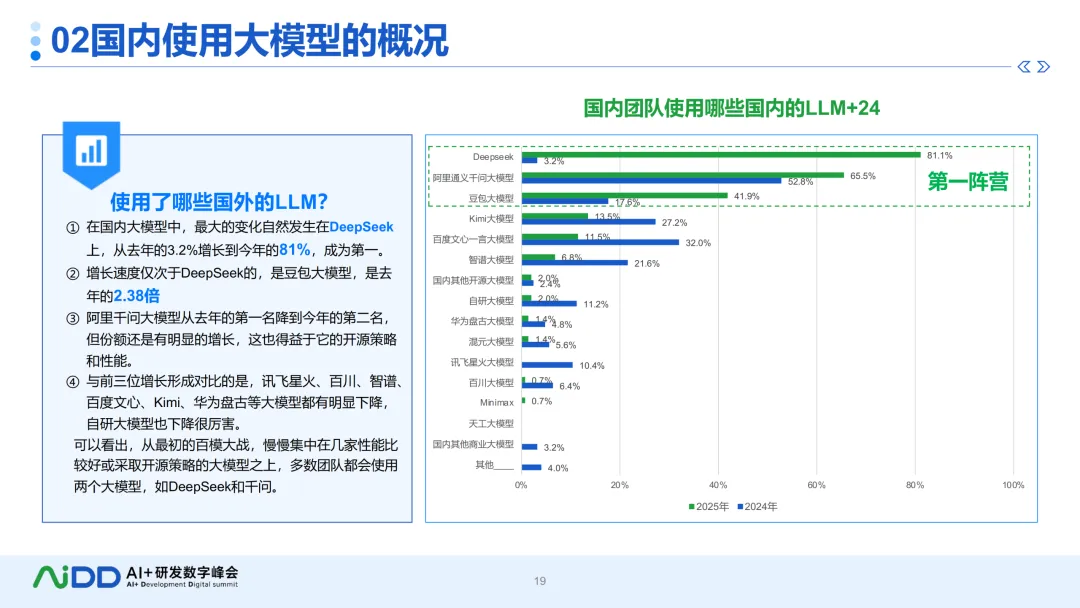Click the 27.2% Kimi data label
Viewport: 1080px width, 608px height.
(674, 222)
